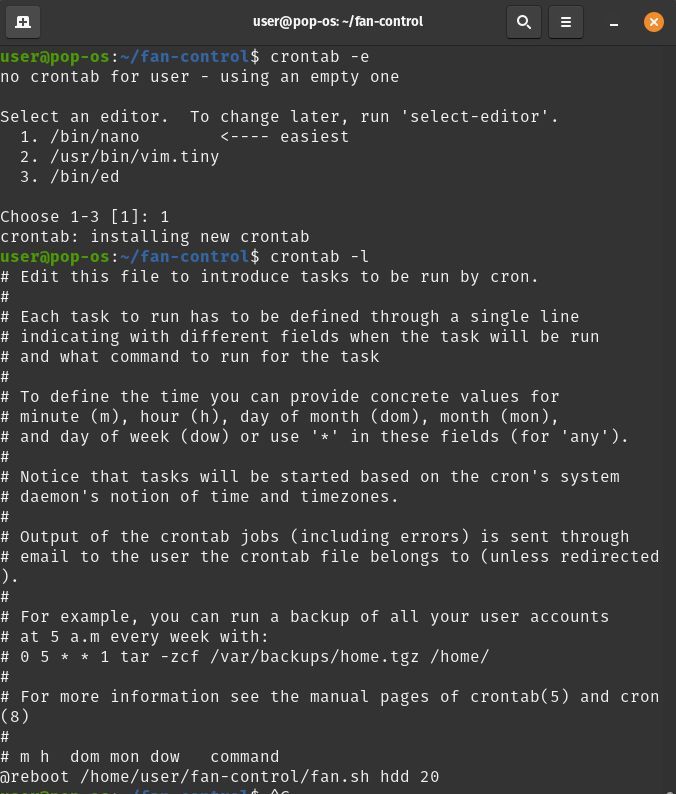Screen dimensions: 676x794
Task: Click the @reboot fan.sh hdd 20 entry
Action: pos(220,776)
